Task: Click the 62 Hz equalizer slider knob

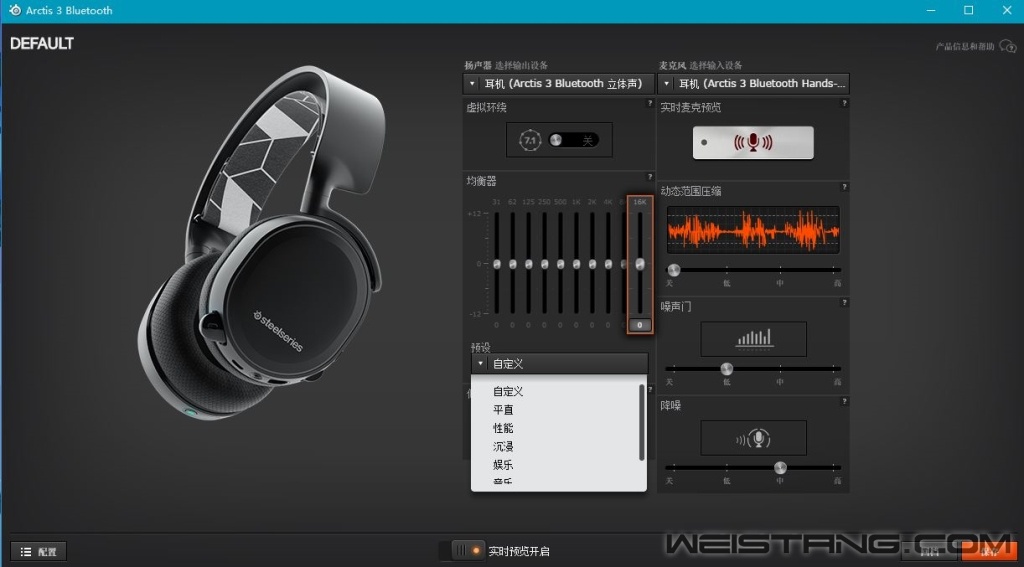Action: [513, 264]
